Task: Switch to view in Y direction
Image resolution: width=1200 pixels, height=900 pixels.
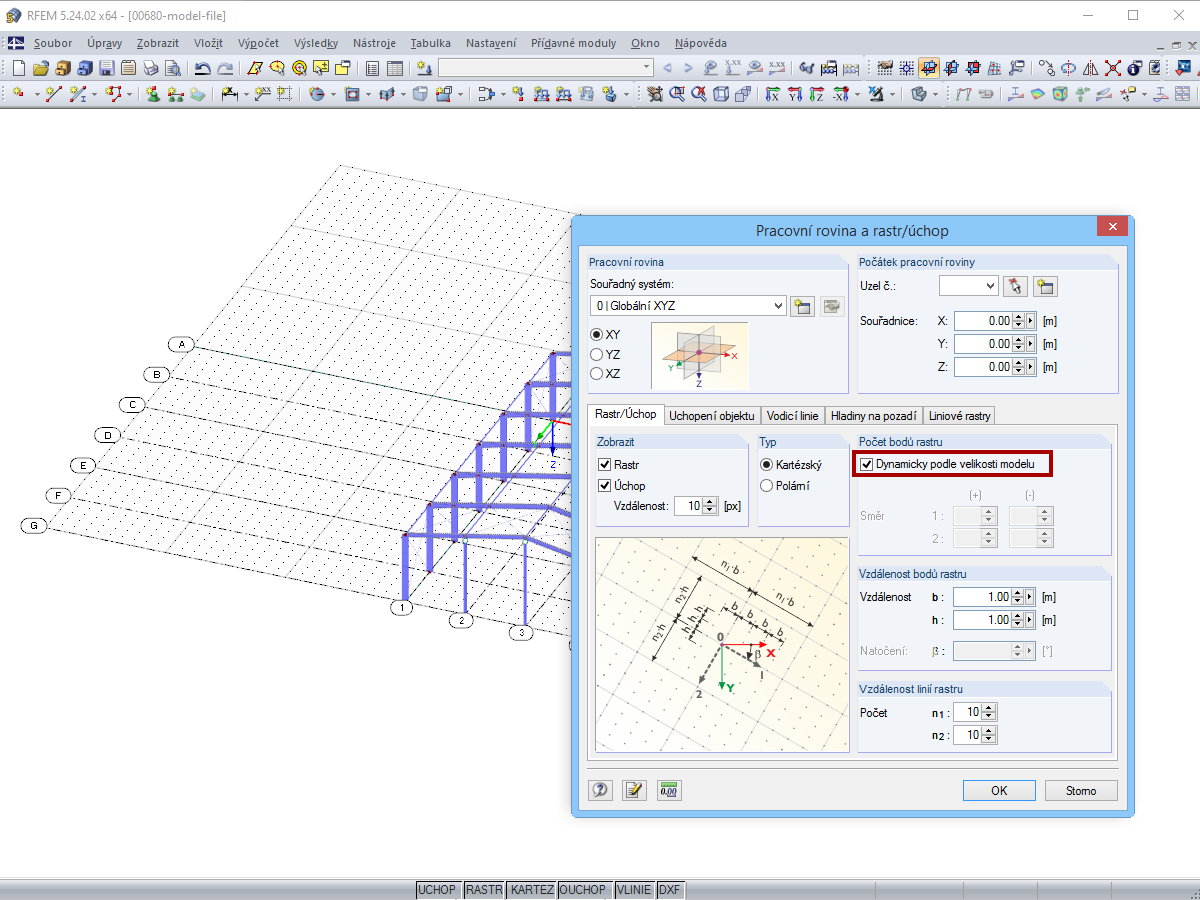Action: [795, 94]
